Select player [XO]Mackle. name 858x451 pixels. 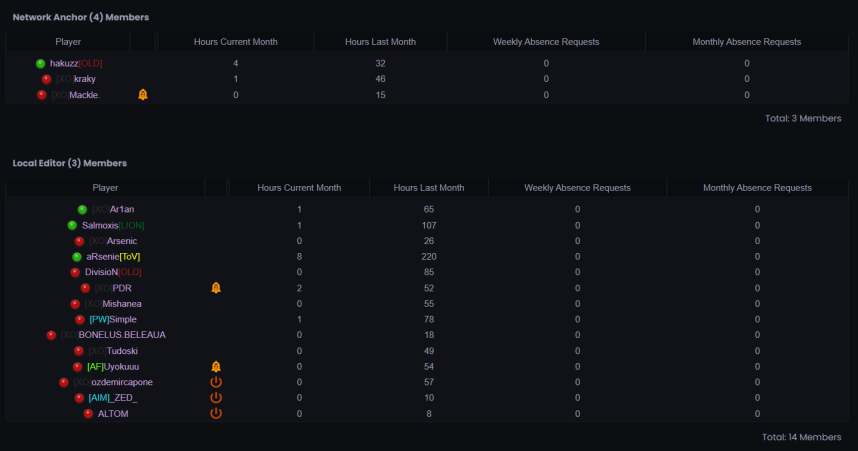tap(76, 95)
